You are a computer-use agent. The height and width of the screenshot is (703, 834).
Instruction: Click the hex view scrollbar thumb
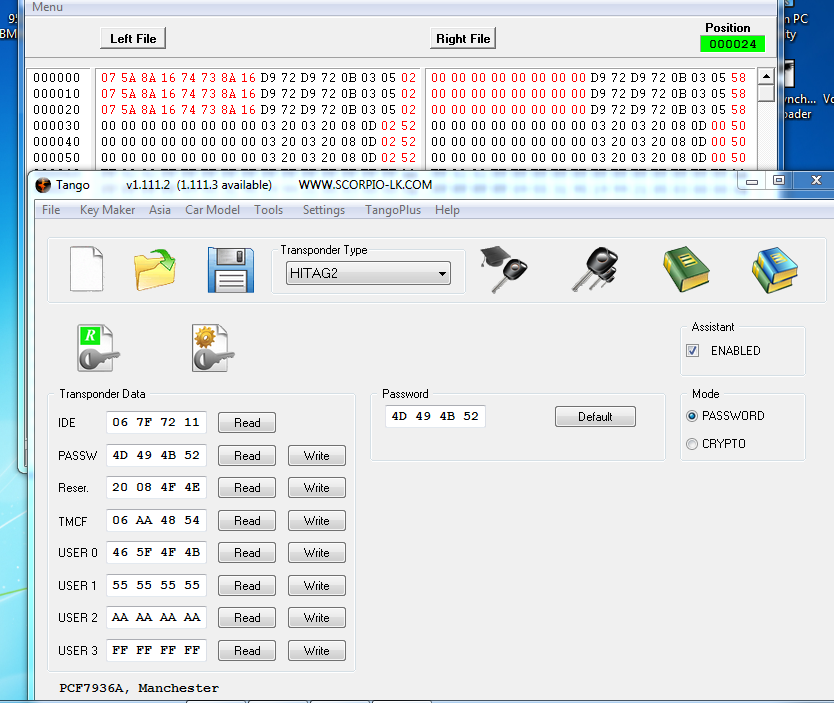pyautogui.click(x=766, y=93)
